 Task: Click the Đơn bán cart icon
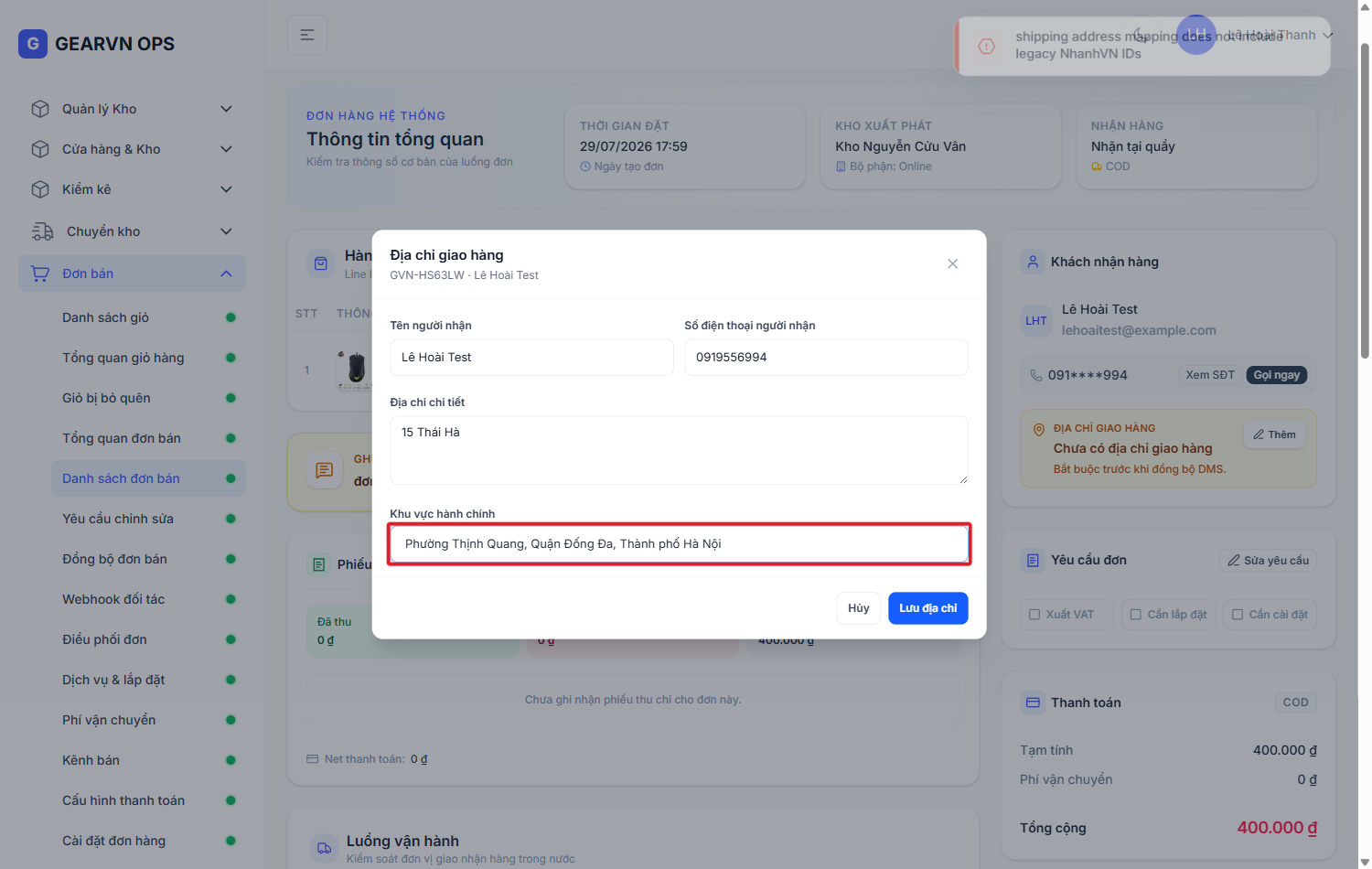click(40, 274)
